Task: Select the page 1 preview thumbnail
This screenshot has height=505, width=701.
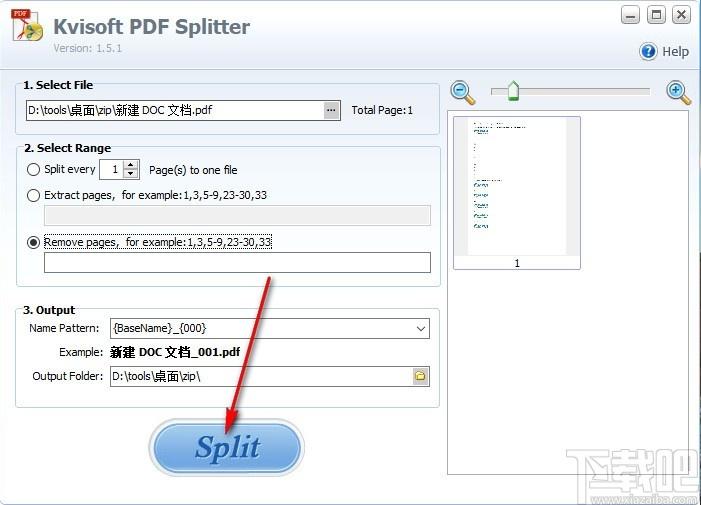Action: point(517,193)
